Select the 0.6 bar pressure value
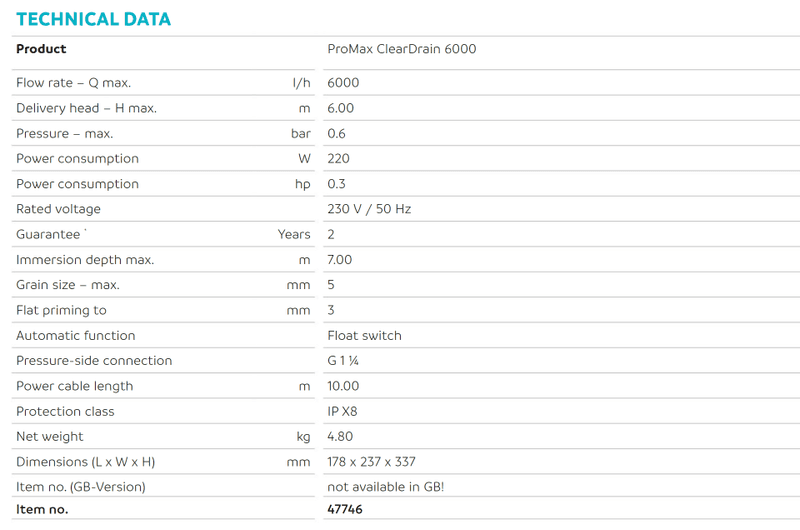 pyautogui.click(x=336, y=133)
